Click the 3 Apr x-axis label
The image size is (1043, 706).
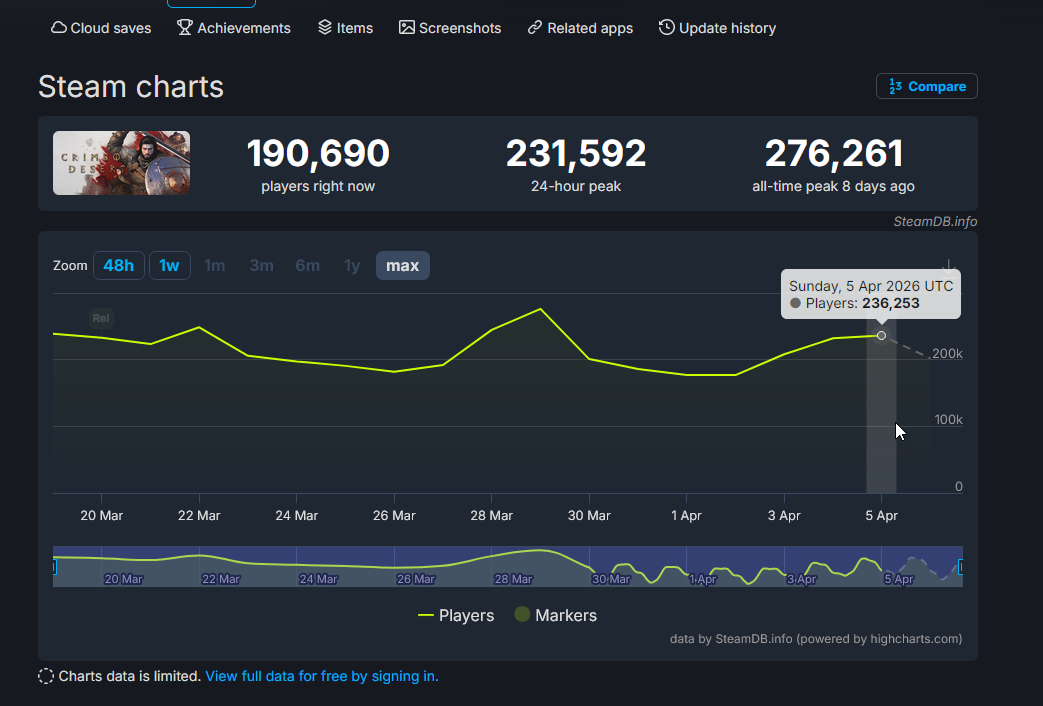tap(784, 516)
